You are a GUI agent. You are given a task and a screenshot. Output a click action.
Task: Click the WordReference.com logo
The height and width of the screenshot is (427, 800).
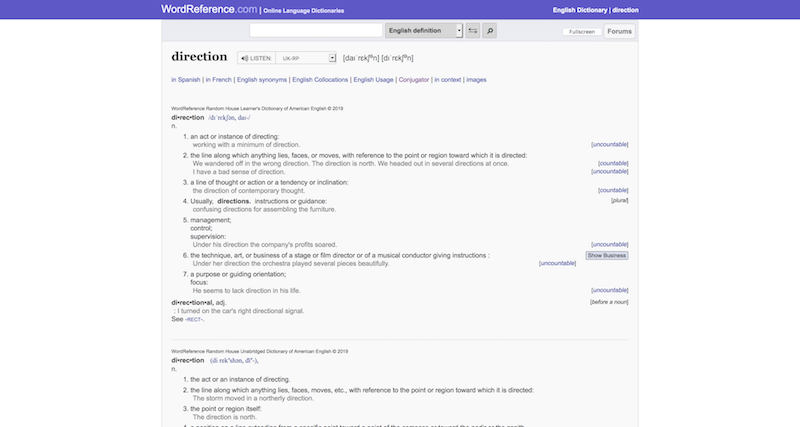pyautogui.click(x=208, y=9)
